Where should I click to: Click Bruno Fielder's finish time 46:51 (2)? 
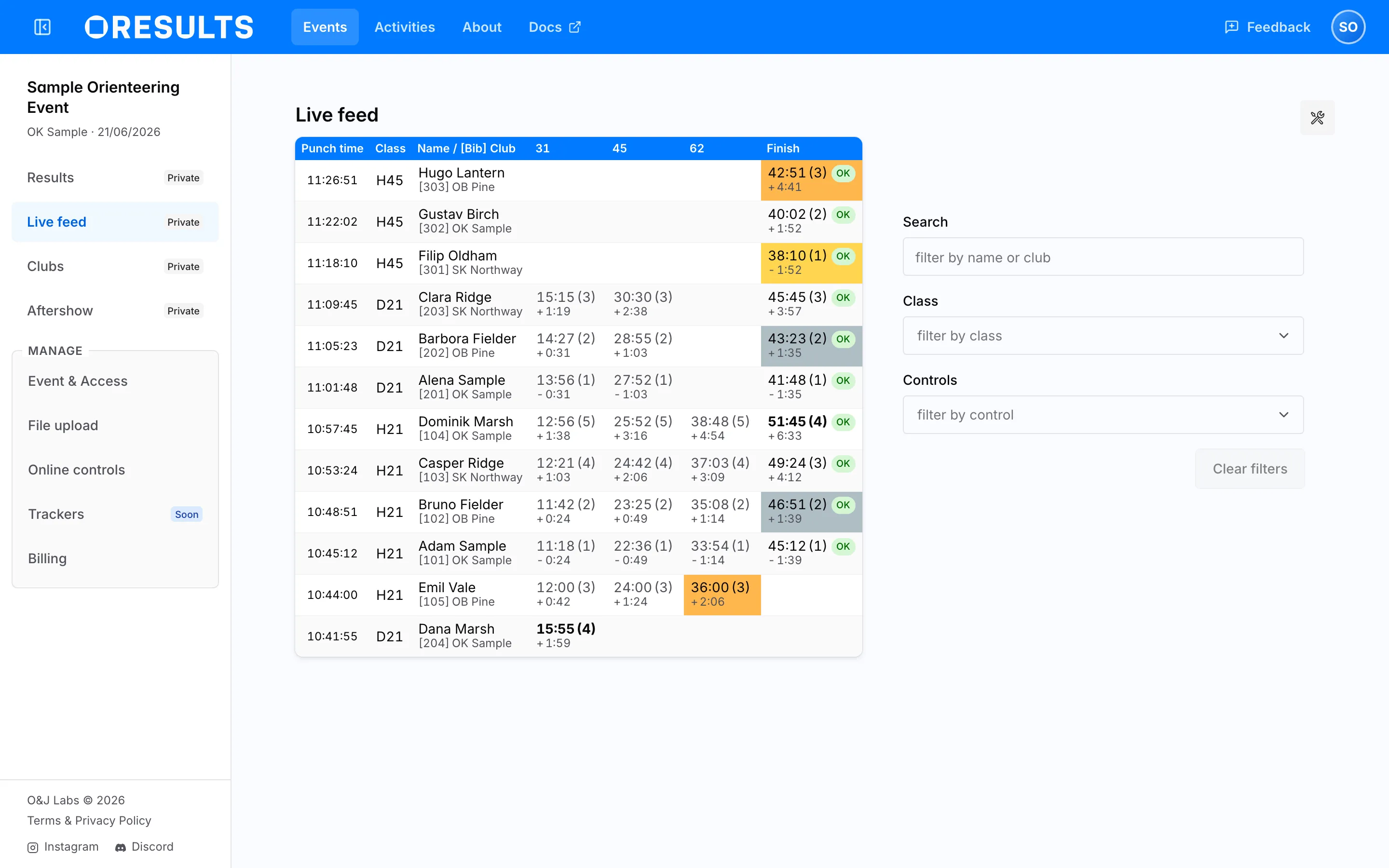coord(797,504)
